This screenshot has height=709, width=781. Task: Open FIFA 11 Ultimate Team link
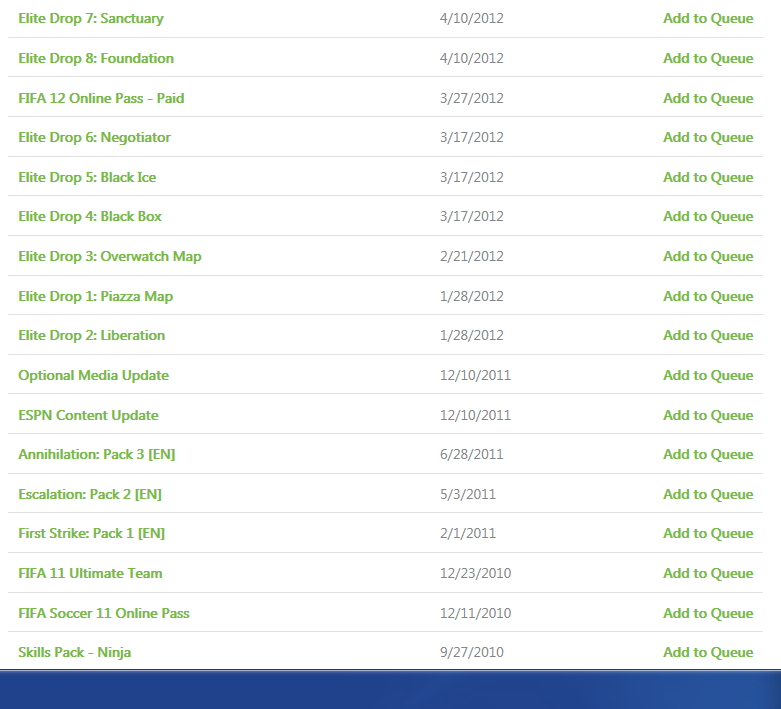(x=90, y=573)
